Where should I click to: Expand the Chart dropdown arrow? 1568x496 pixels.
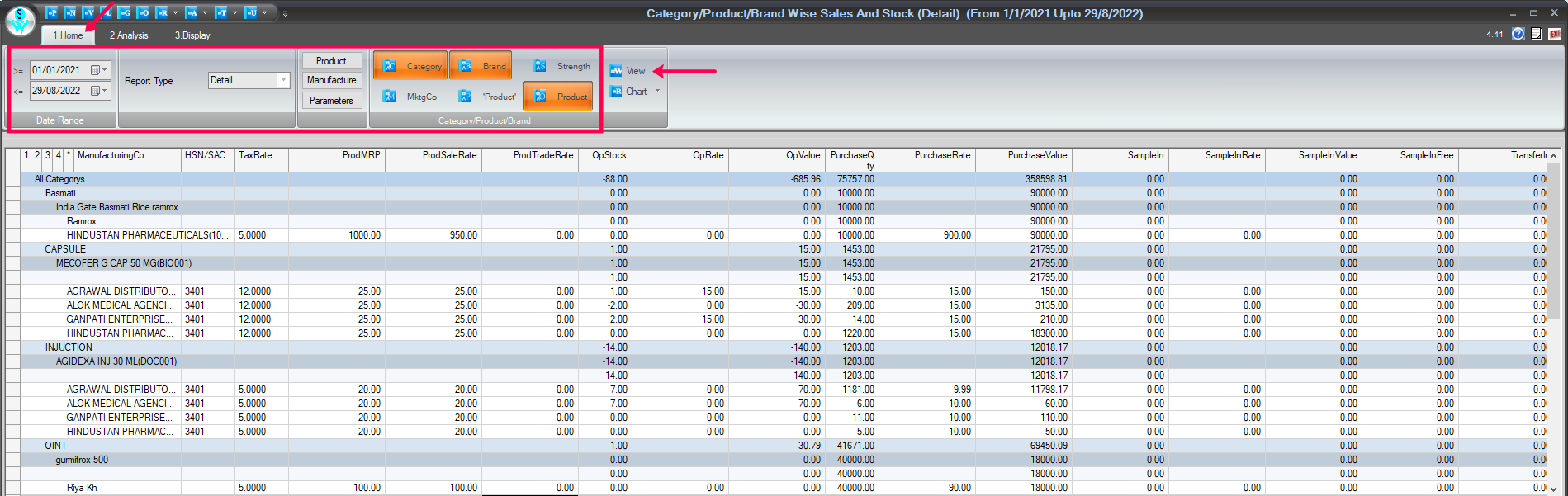(x=658, y=91)
